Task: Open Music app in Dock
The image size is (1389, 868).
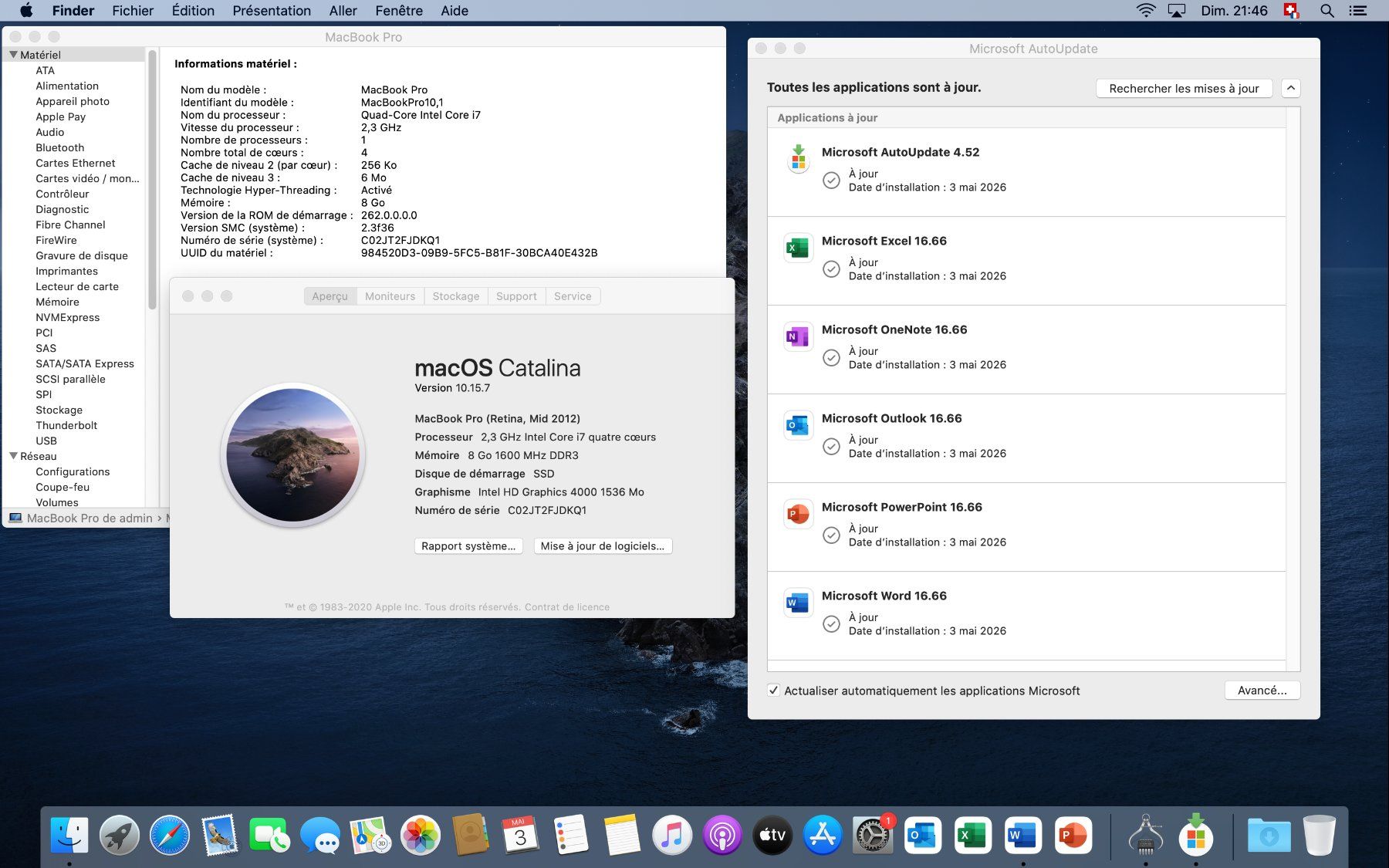Action: click(671, 835)
